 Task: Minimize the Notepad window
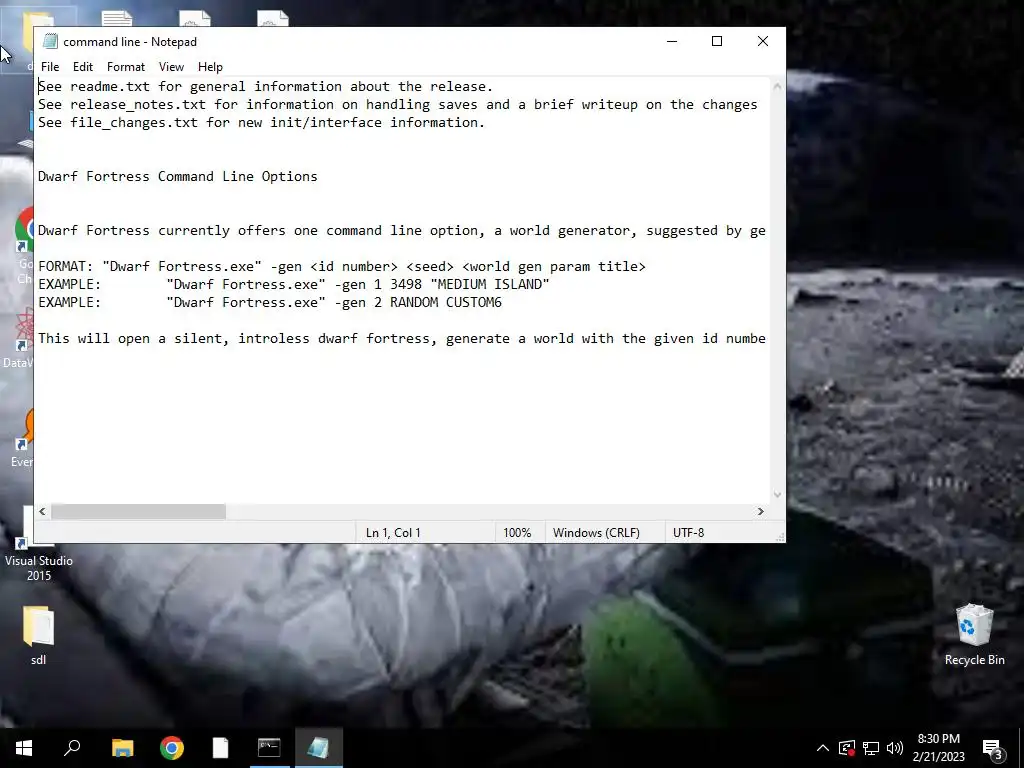click(x=671, y=41)
